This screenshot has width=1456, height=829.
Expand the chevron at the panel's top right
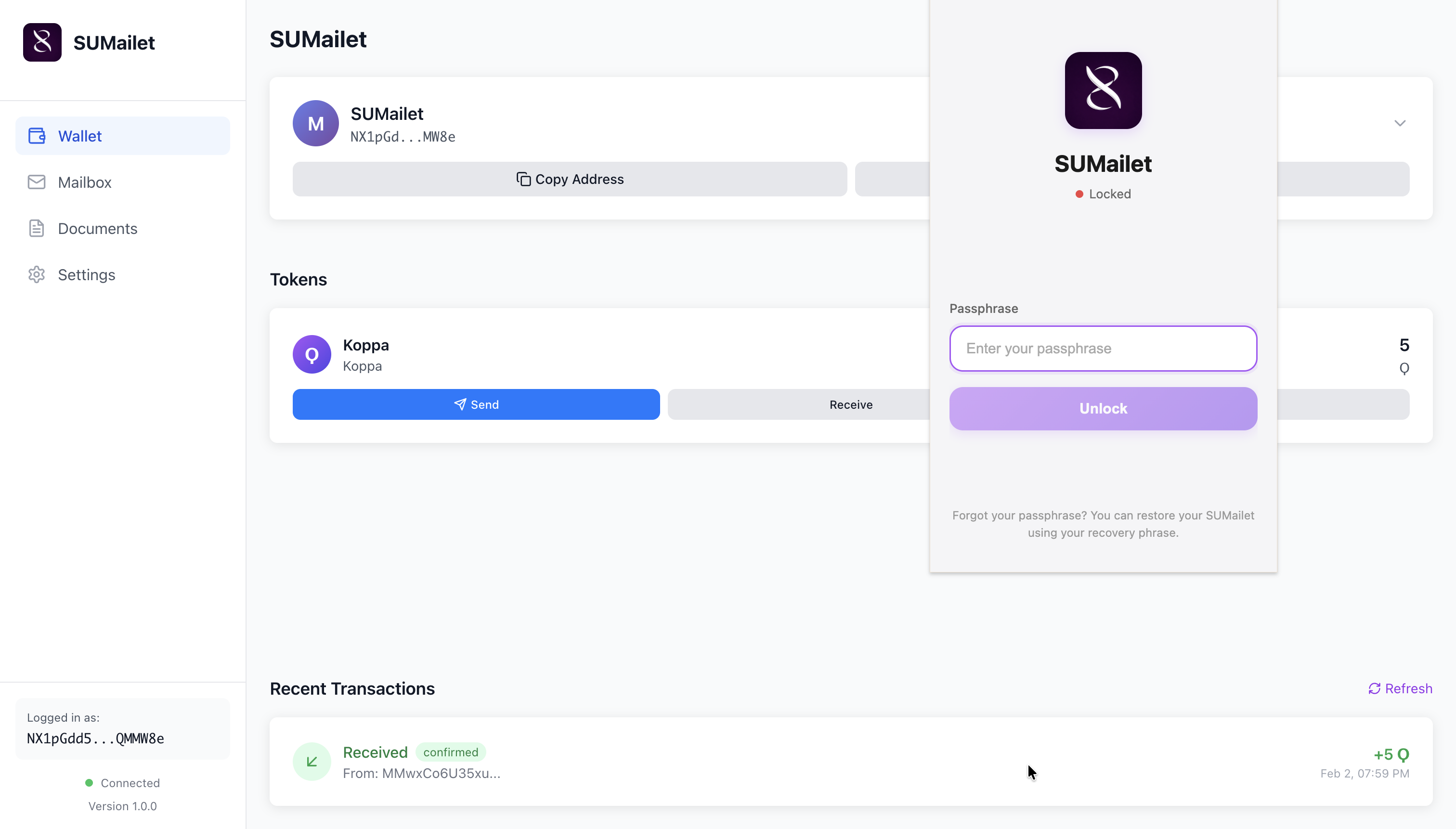[1401, 122]
